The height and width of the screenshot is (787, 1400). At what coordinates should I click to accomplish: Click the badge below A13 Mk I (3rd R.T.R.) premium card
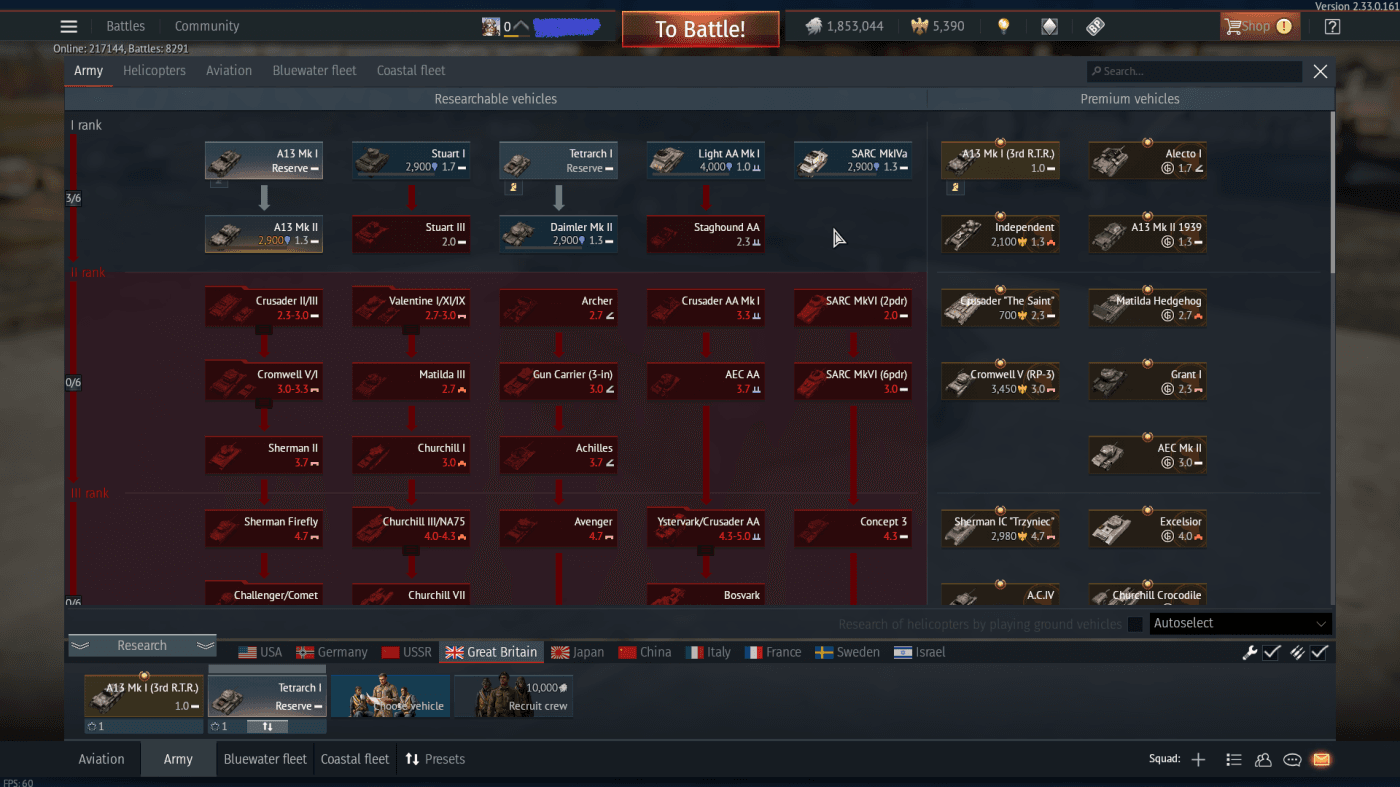coord(955,187)
